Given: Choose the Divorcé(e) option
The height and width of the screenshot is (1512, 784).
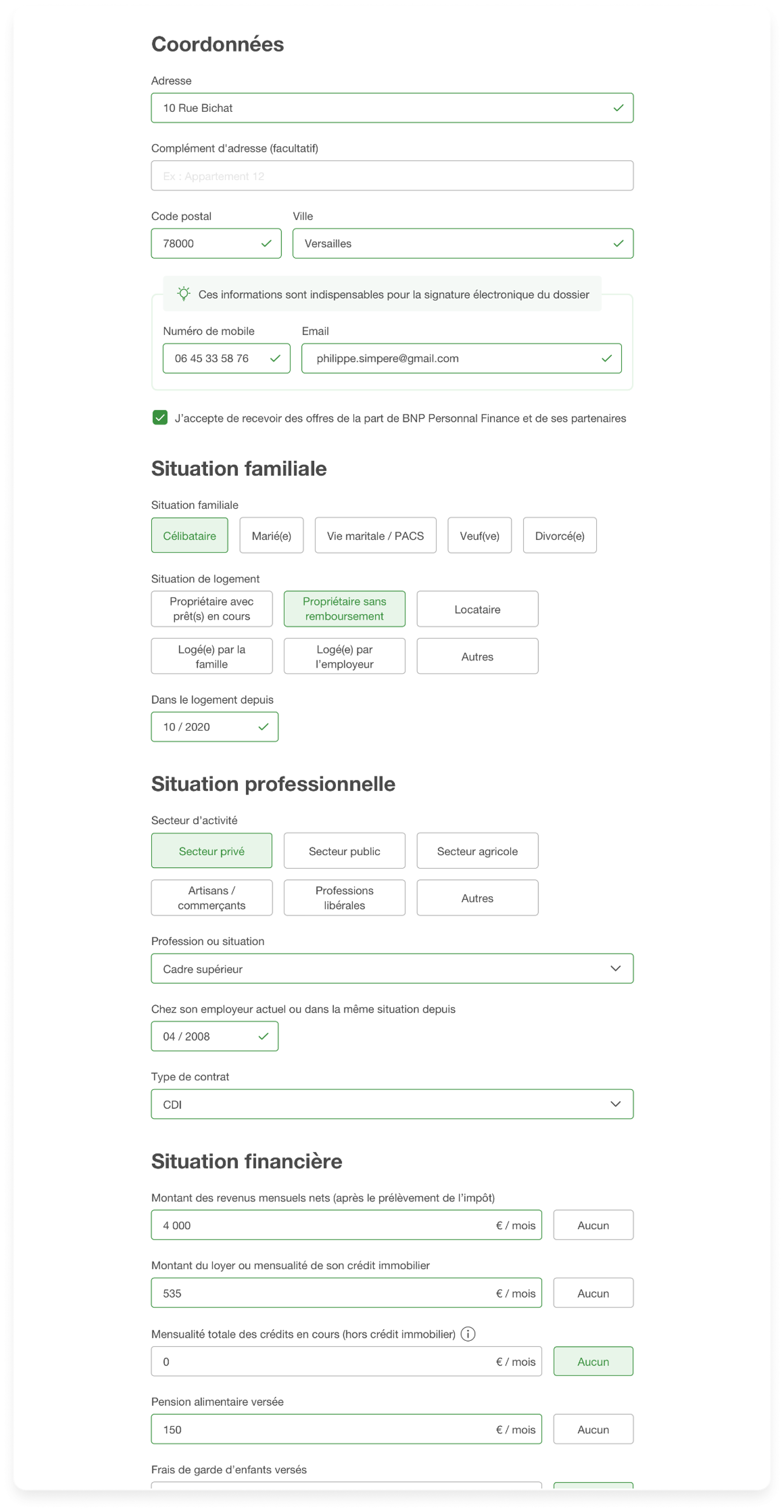Looking at the screenshot, I should tap(559, 535).
